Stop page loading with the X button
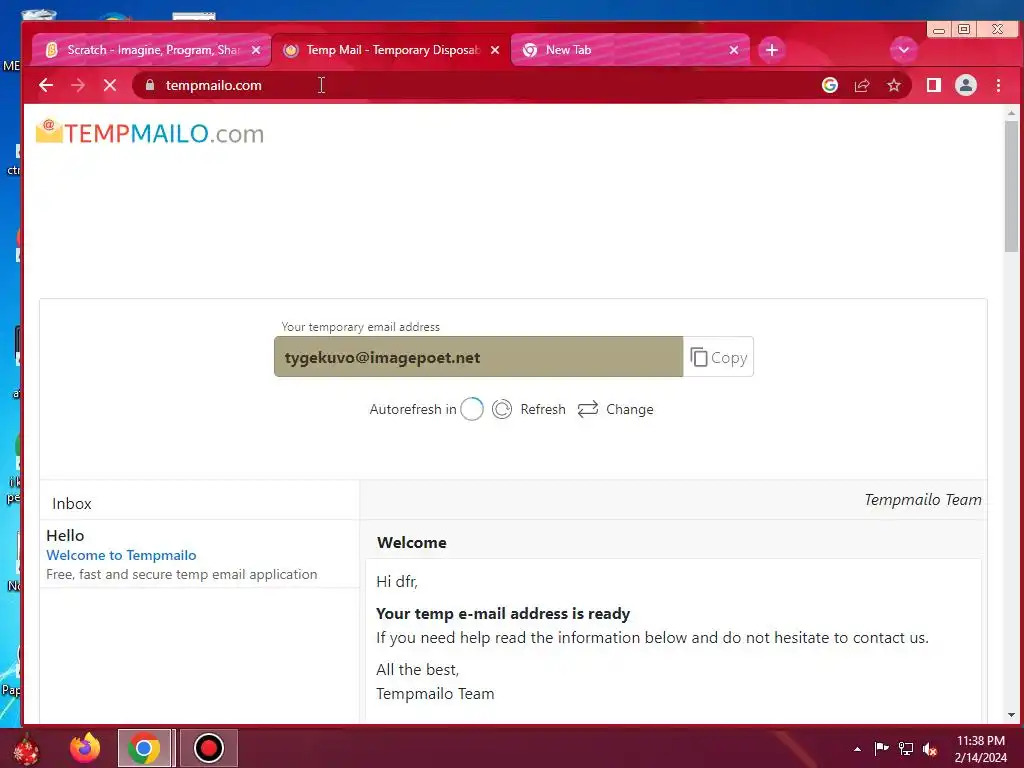1024x768 pixels. [x=110, y=86]
